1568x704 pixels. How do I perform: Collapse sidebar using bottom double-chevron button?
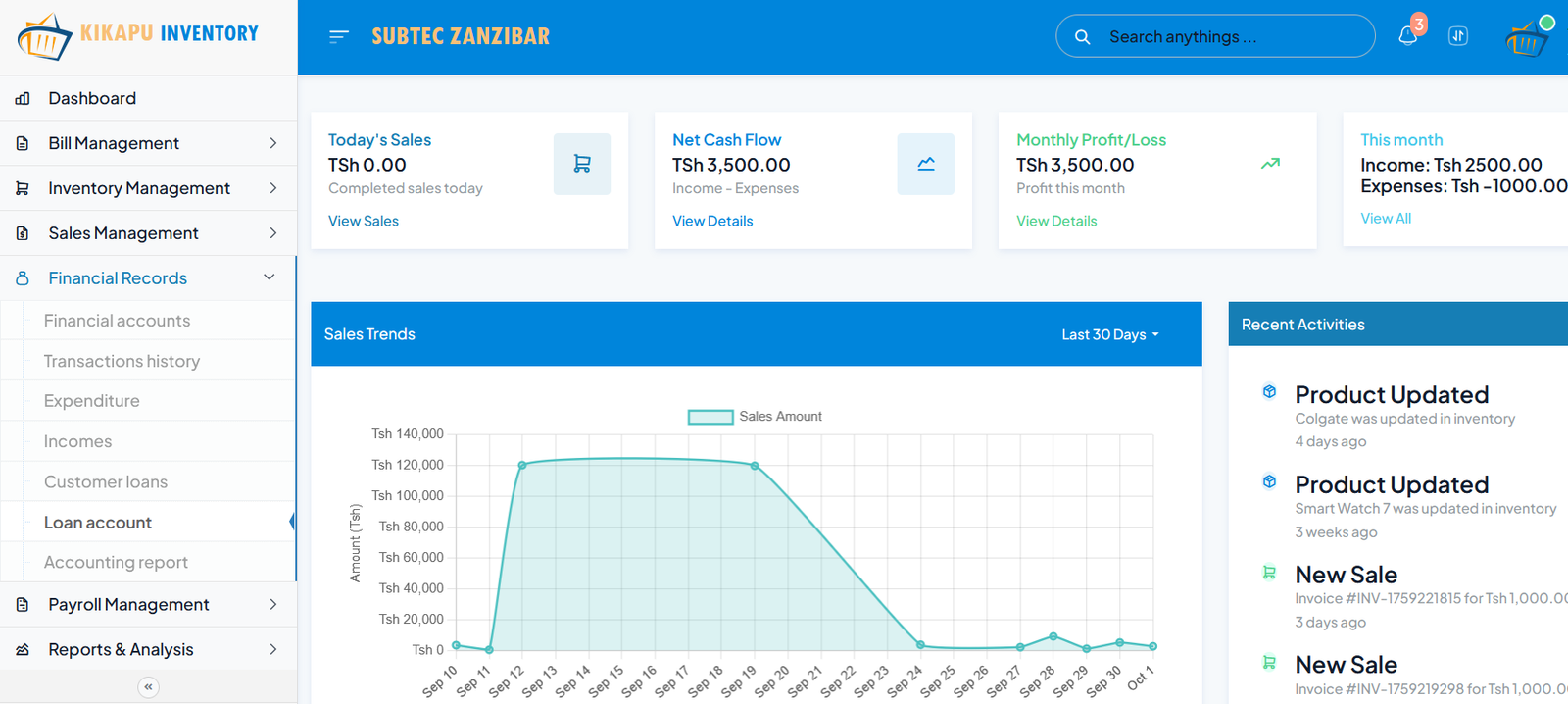(x=148, y=686)
